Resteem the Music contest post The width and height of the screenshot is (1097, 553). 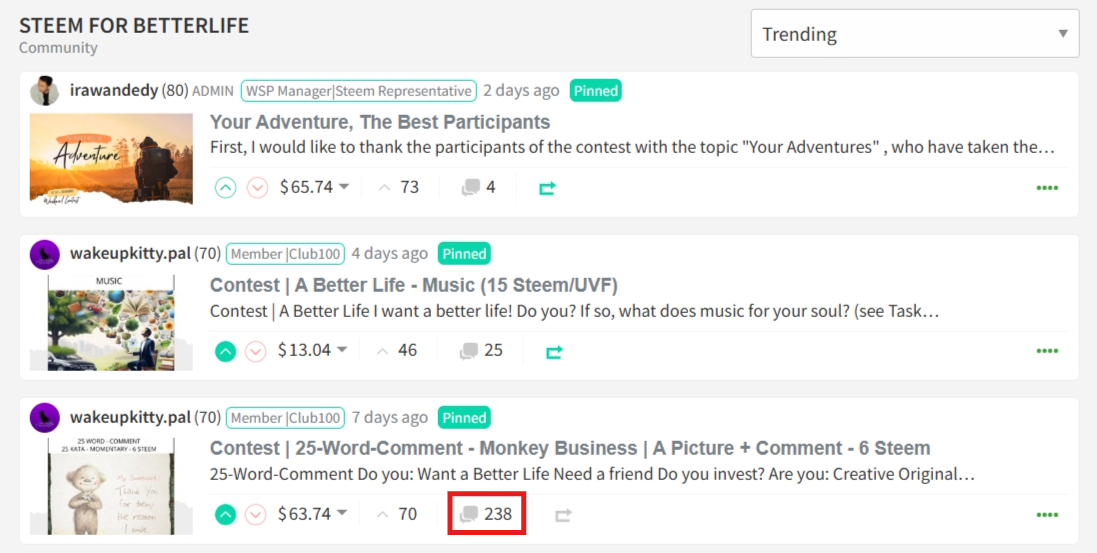click(x=554, y=351)
